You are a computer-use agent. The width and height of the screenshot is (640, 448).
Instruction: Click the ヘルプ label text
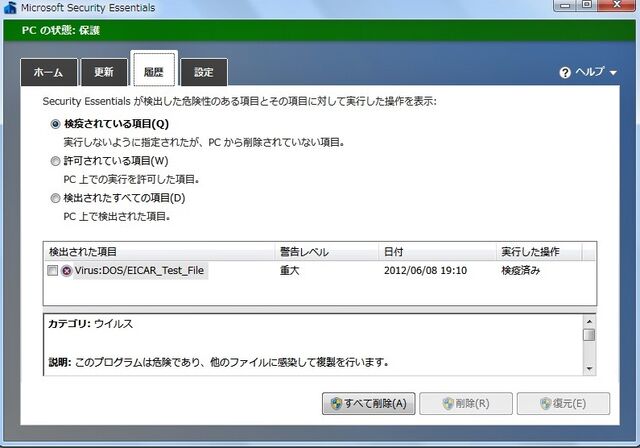[x=590, y=72]
